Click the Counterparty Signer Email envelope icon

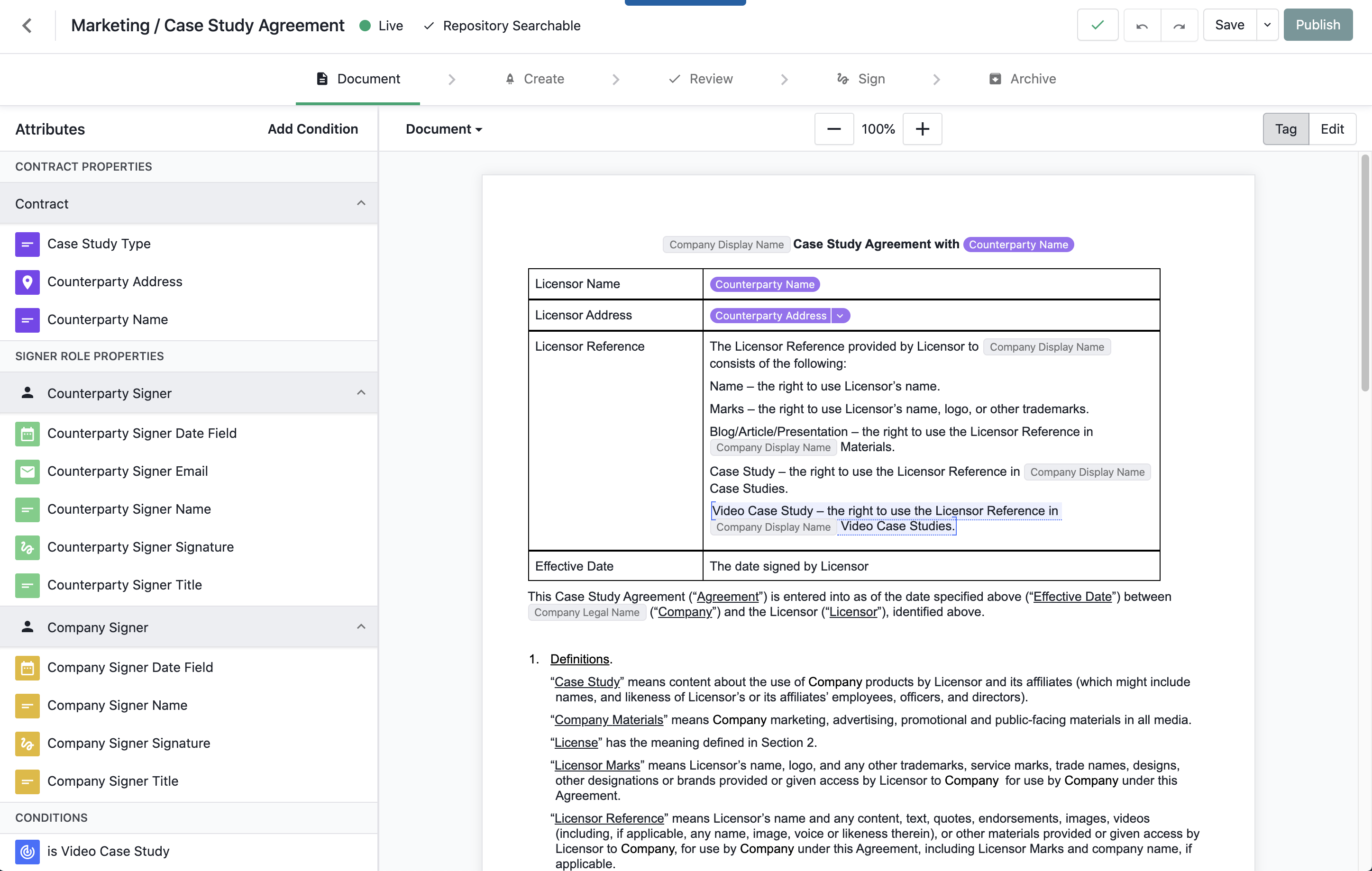click(x=27, y=471)
